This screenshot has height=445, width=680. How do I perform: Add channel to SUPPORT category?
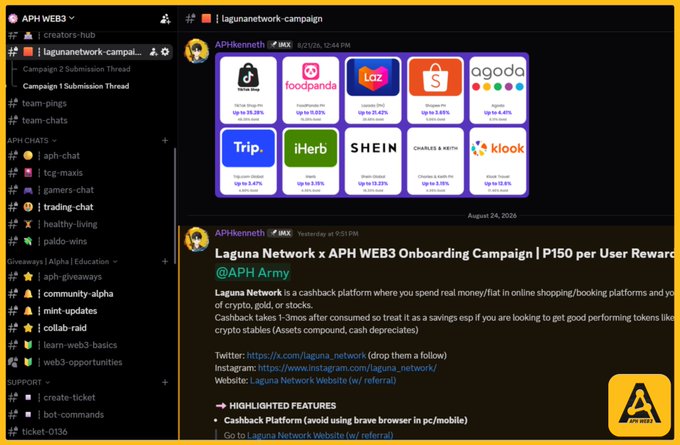click(165, 383)
